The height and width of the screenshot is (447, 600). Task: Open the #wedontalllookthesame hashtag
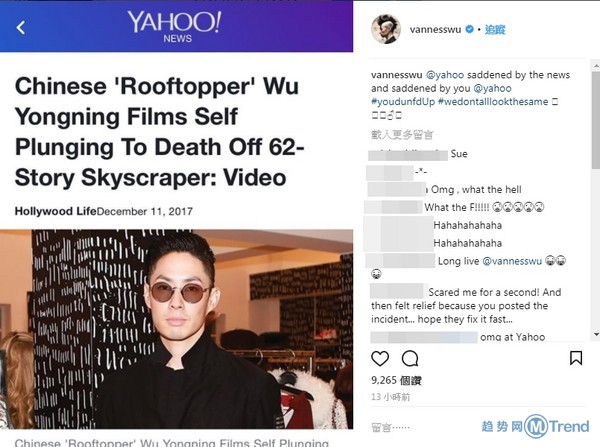pos(493,102)
